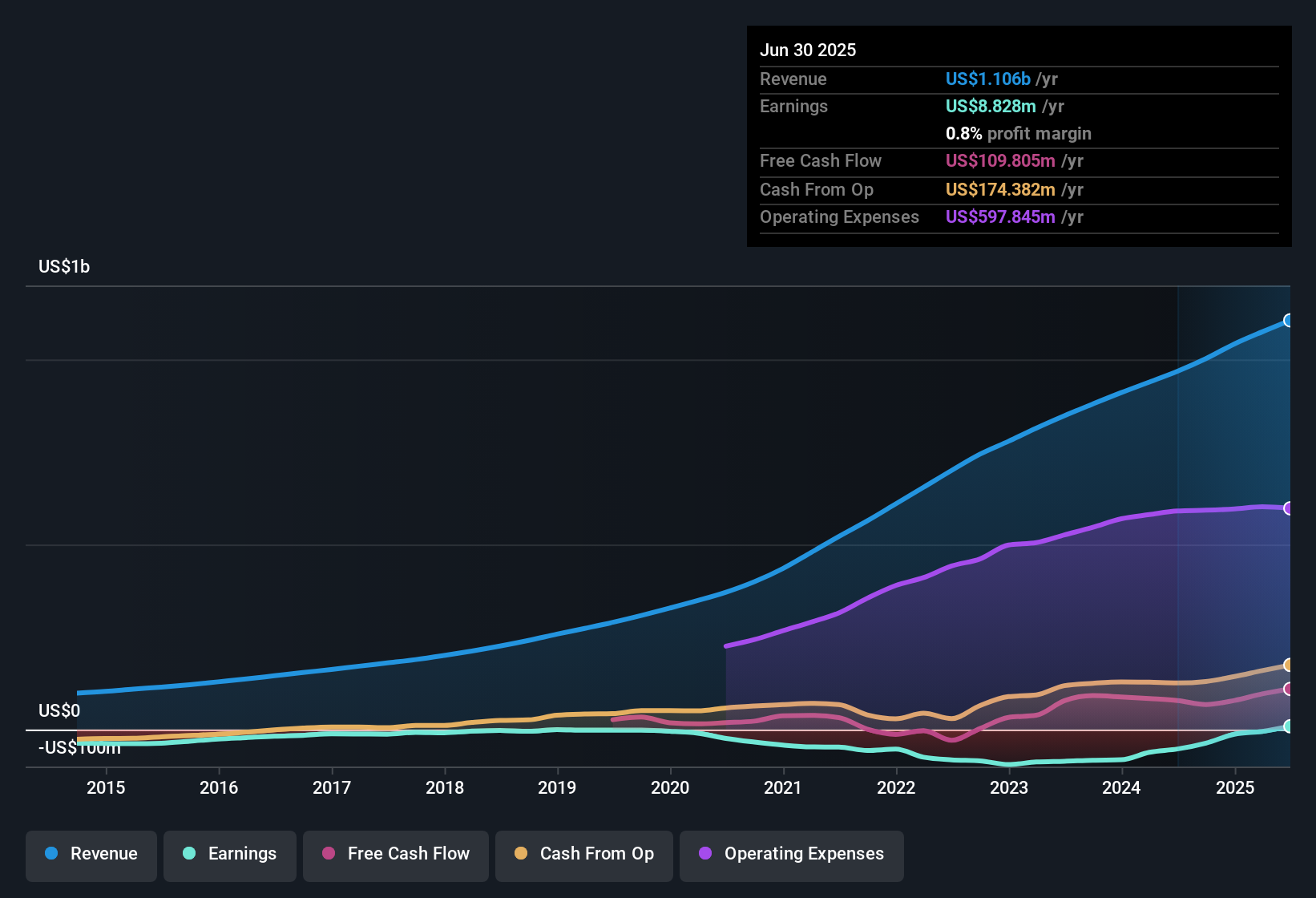1316x898 pixels.
Task: Select the 2025 year label on the x-axis
Action: click(x=1235, y=788)
